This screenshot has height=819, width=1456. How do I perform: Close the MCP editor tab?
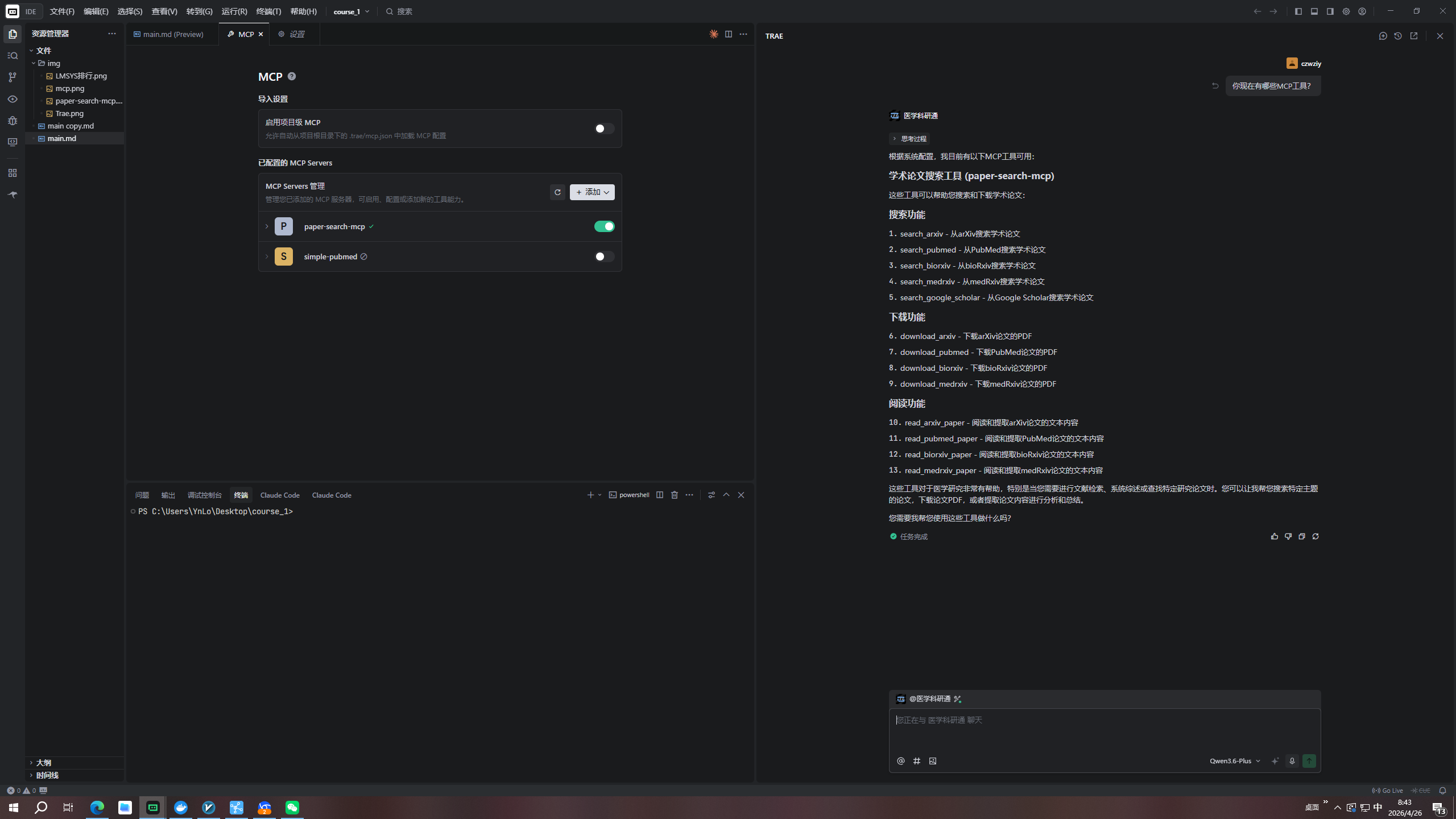click(261, 34)
